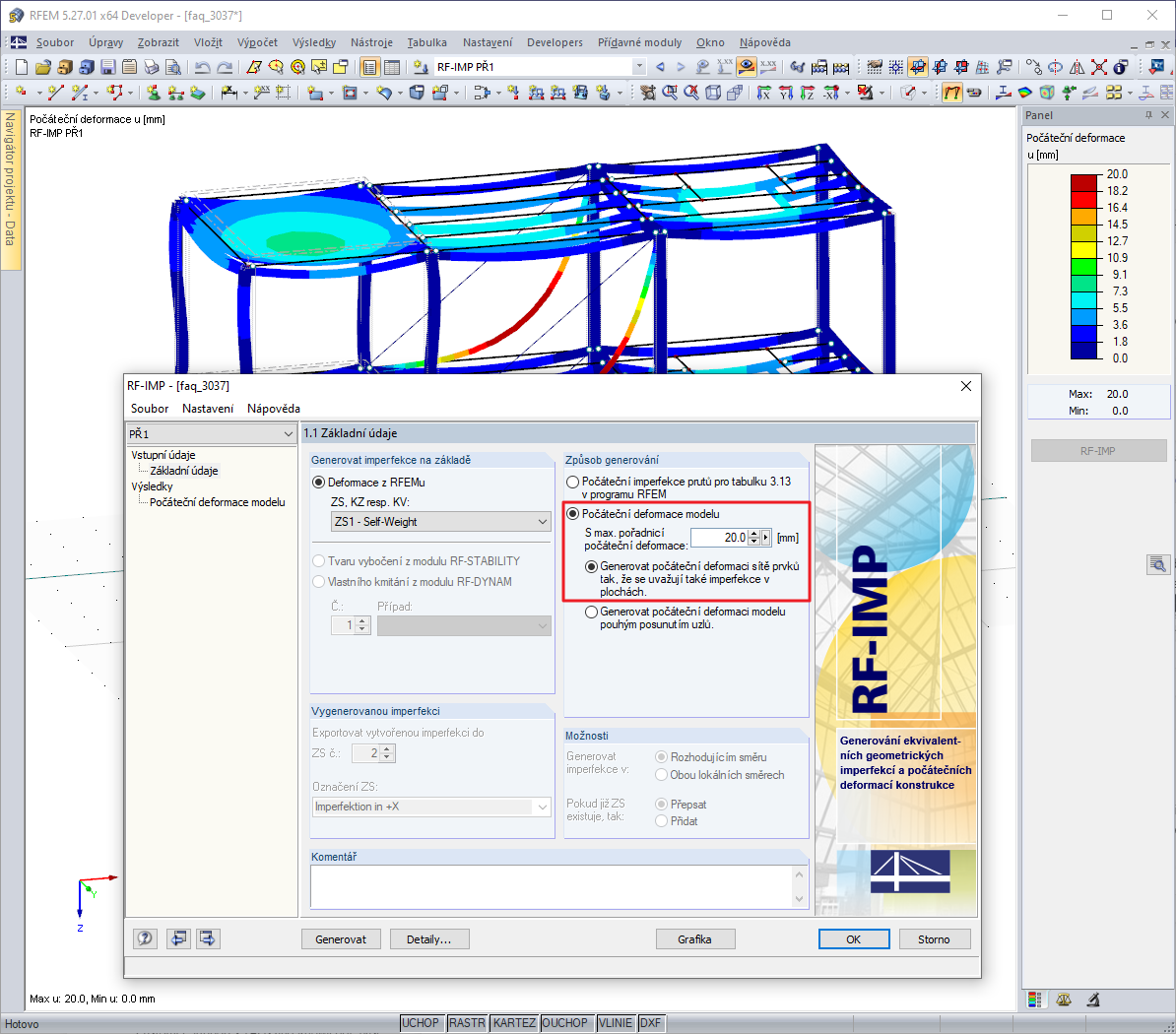Click the printer icon in the toolbar
This screenshot has width=1176, height=1034.
click(152, 68)
